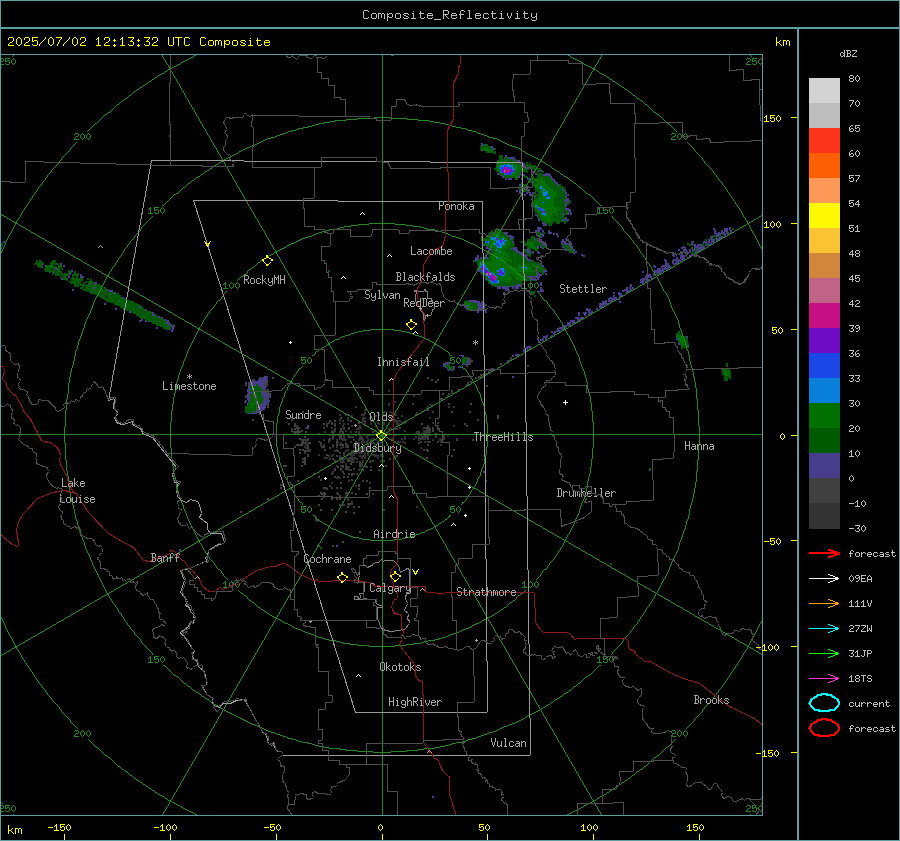Click small echo cell east of Limestone
The height and width of the screenshot is (841, 900).
point(257,395)
